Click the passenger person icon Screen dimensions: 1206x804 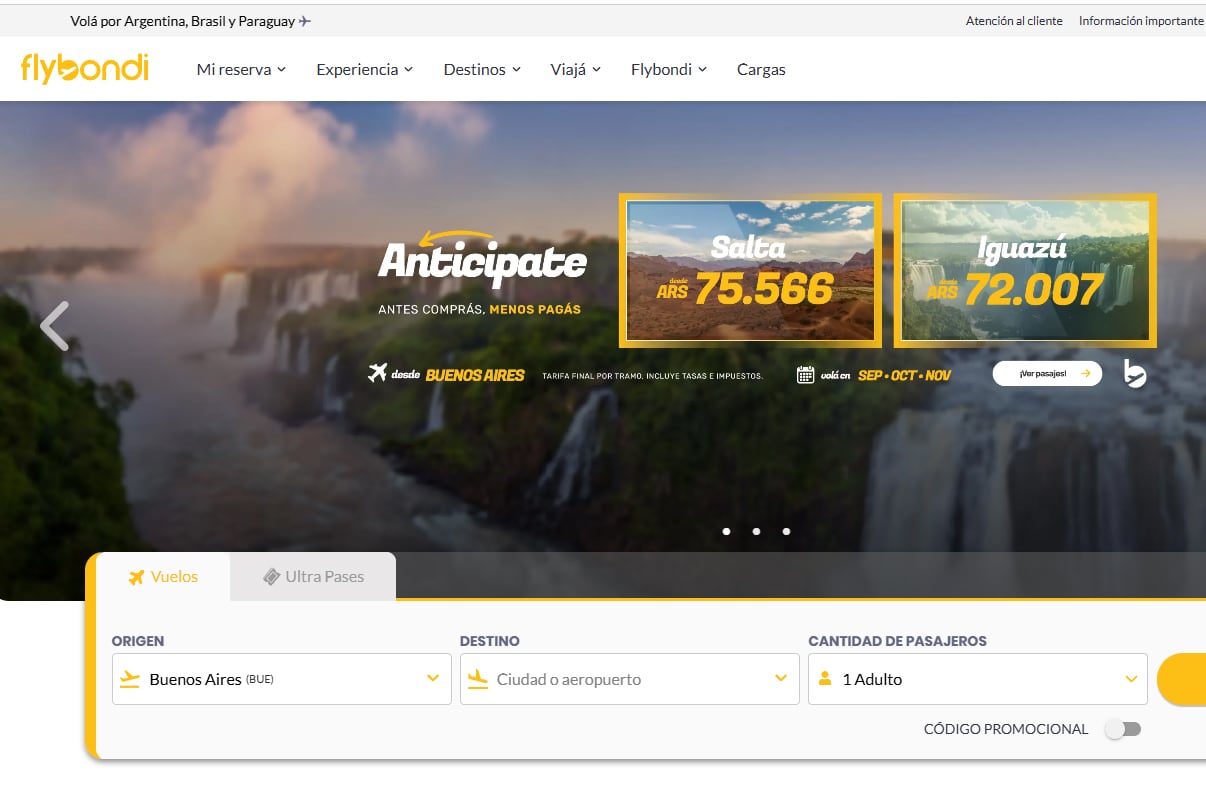click(x=825, y=679)
